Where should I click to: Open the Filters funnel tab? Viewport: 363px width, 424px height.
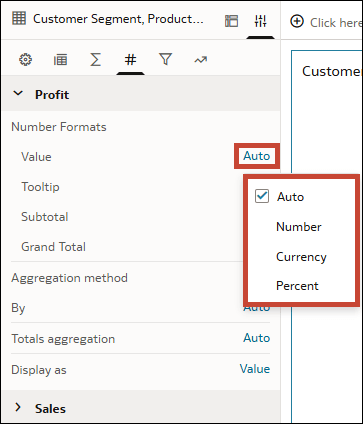[x=165, y=60]
